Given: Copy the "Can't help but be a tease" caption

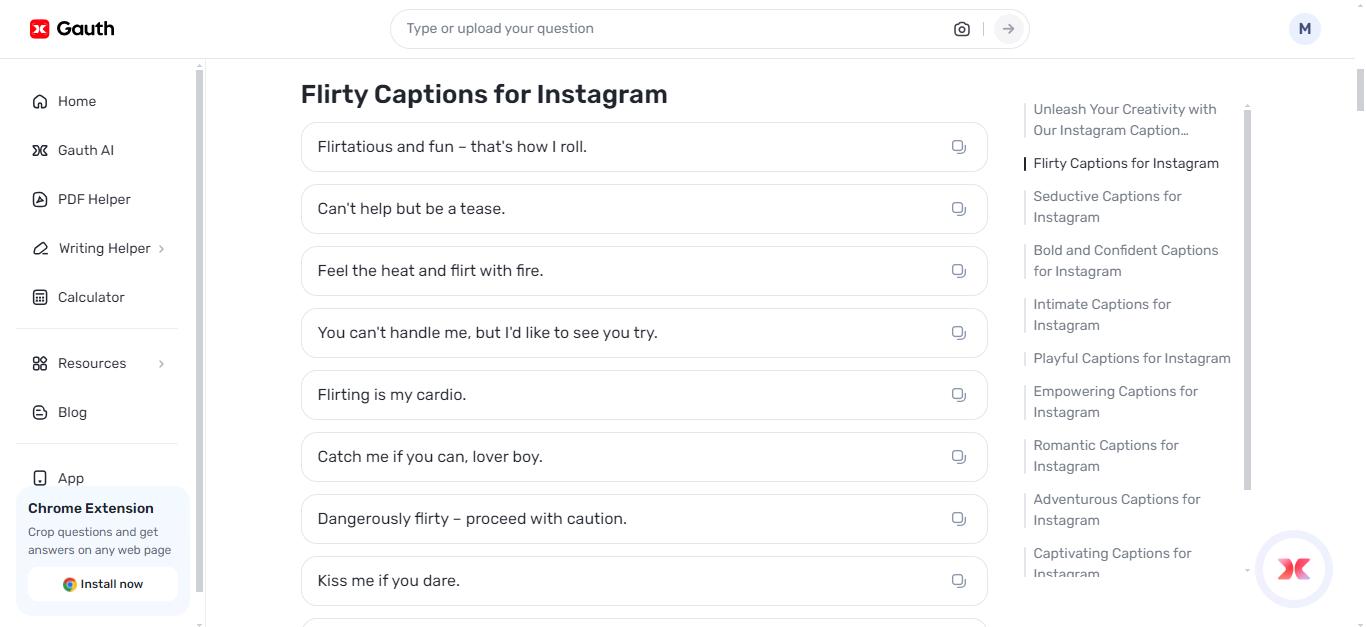Looking at the screenshot, I should 958,208.
